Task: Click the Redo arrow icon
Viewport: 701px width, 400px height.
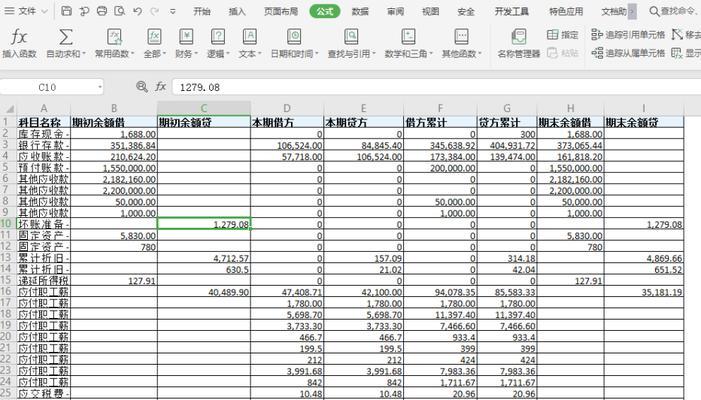Action: click(x=155, y=11)
